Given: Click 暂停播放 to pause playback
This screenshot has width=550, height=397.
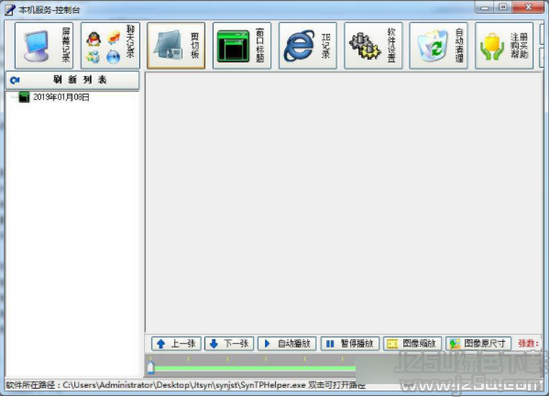Looking at the screenshot, I should (350, 344).
